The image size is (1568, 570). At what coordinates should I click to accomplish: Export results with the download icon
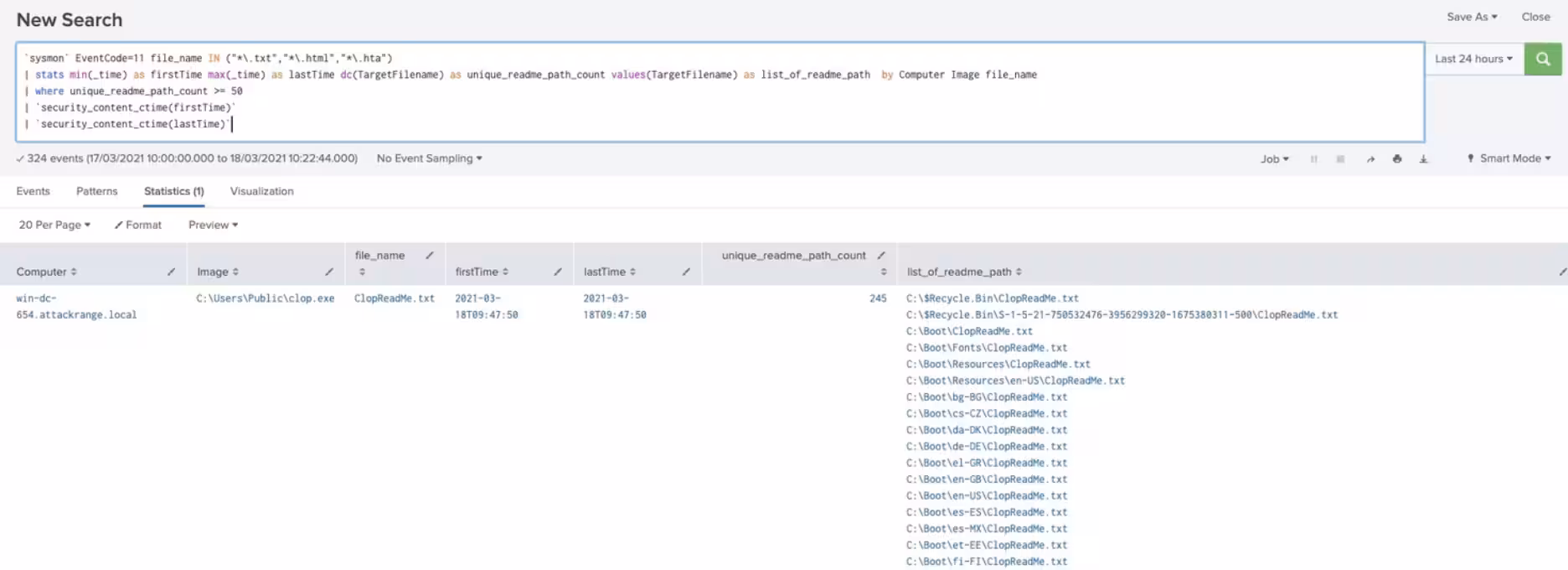[x=1423, y=159]
